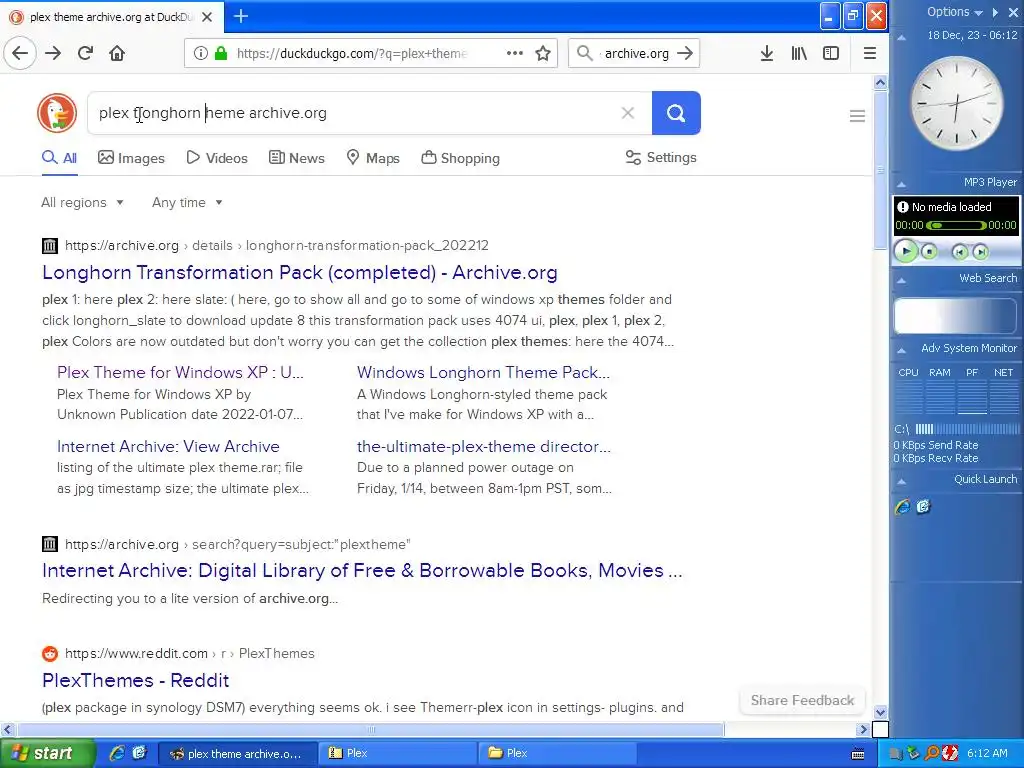Click the browser toolbar archive.org search field
The width and height of the screenshot is (1024, 768).
633,53
